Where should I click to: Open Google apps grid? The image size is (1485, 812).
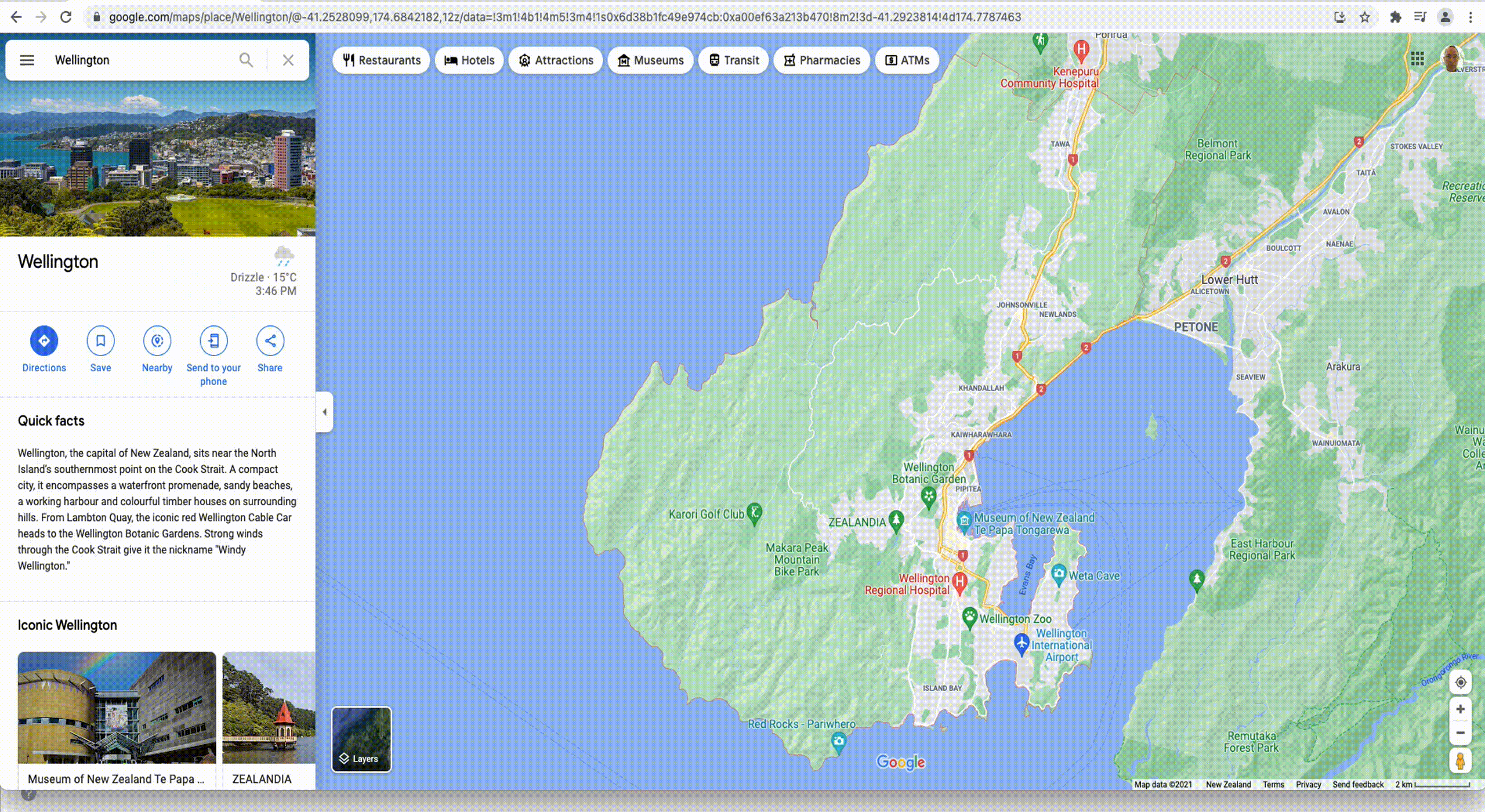(1417, 59)
